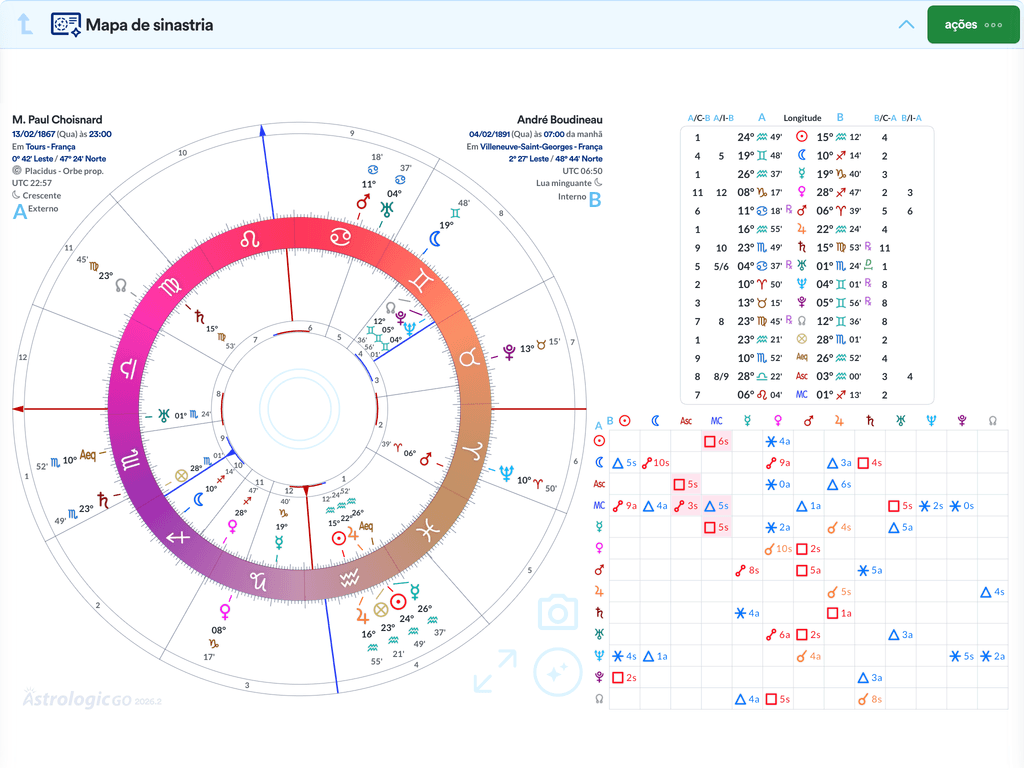
Task: Click the date 13/02/1867 for Paul Choisnard
Action: click(x=33, y=134)
